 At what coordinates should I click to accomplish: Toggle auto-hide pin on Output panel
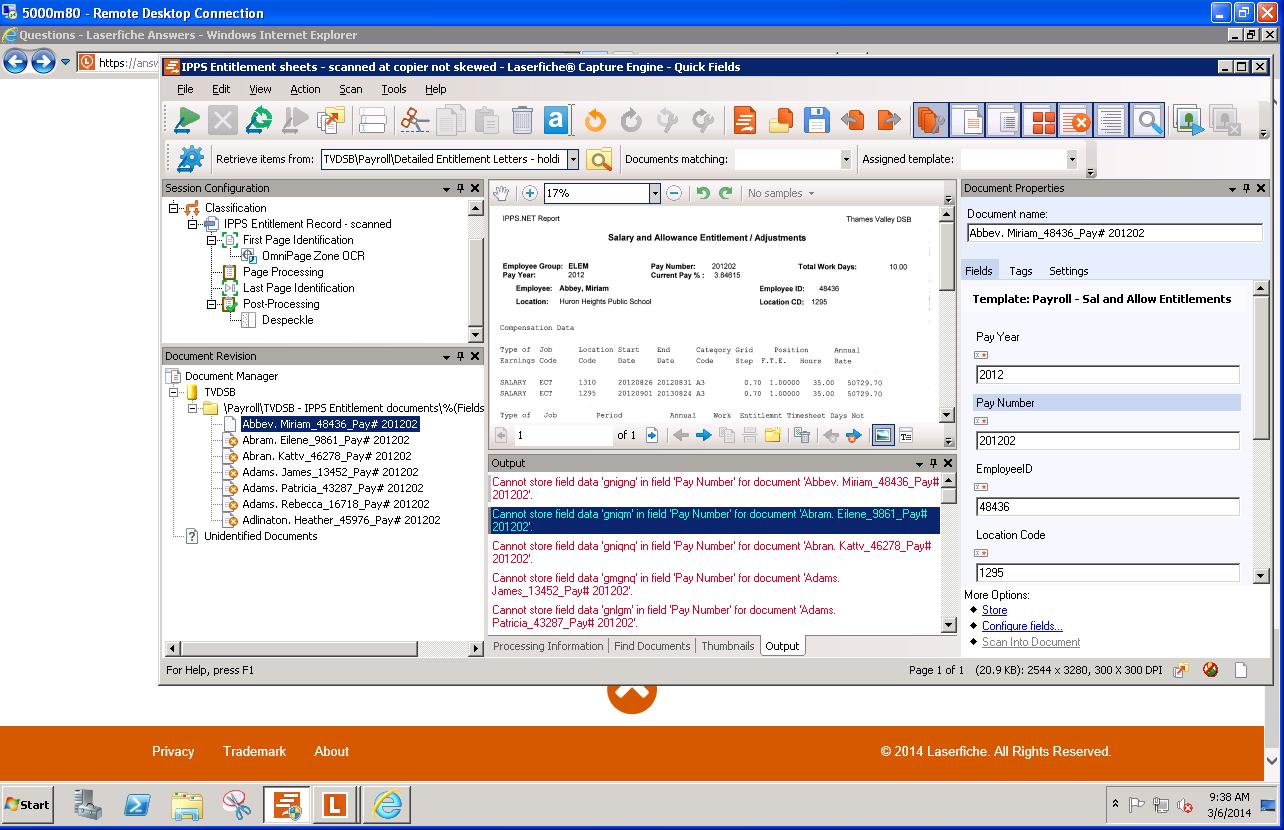coord(934,463)
